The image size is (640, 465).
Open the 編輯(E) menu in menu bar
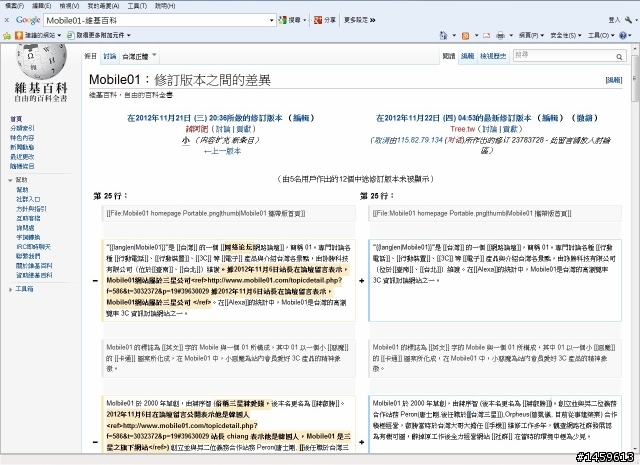42,6
